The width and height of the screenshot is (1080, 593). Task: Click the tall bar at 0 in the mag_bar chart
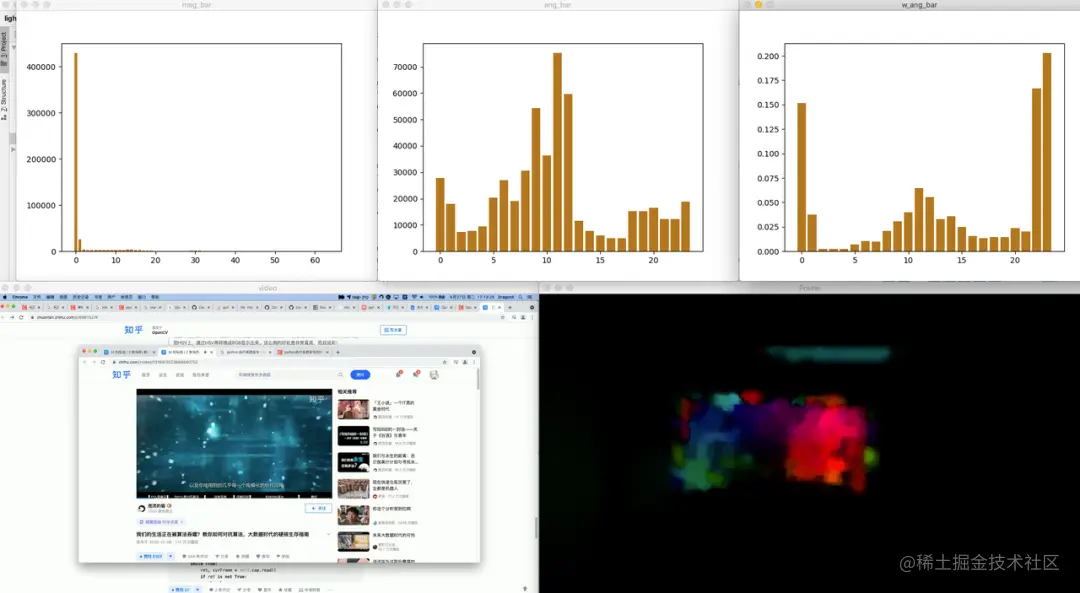pos(76,152)
